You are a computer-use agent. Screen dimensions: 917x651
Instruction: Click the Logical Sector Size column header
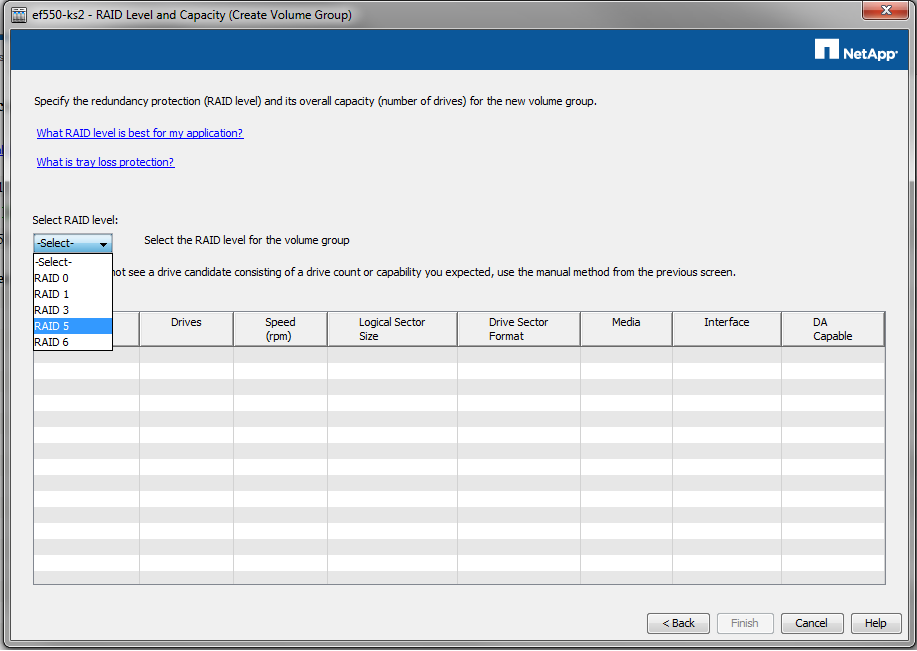pyautogui.click(x=392, y=329)
